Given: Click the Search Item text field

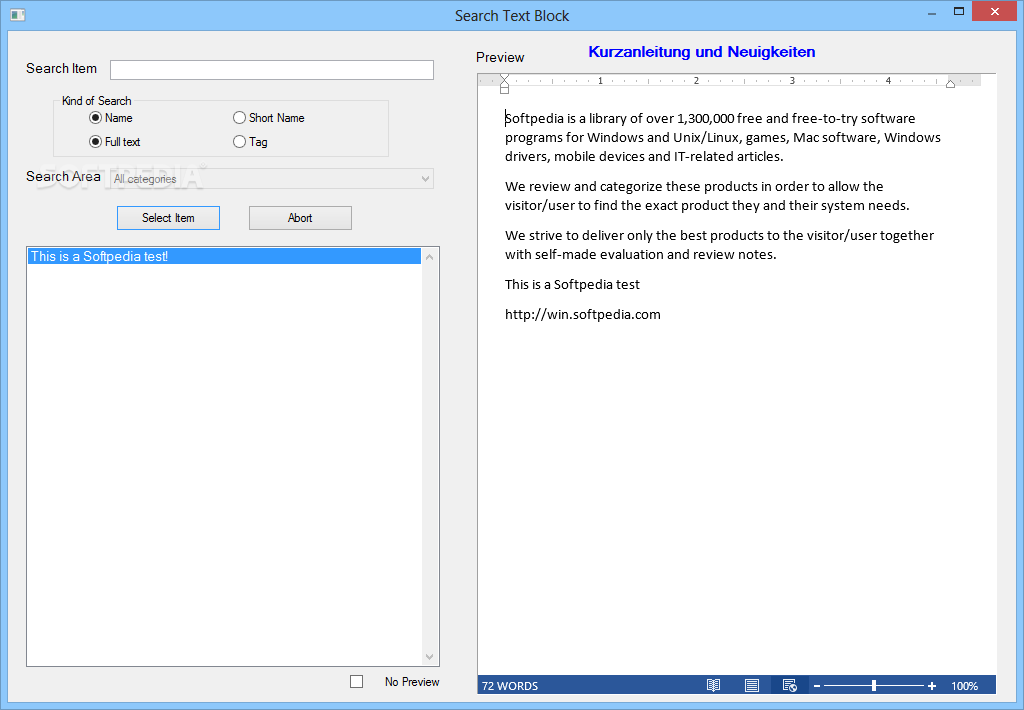Looking at the screenshot, I should pyautogui.click(x=272, y=70).
